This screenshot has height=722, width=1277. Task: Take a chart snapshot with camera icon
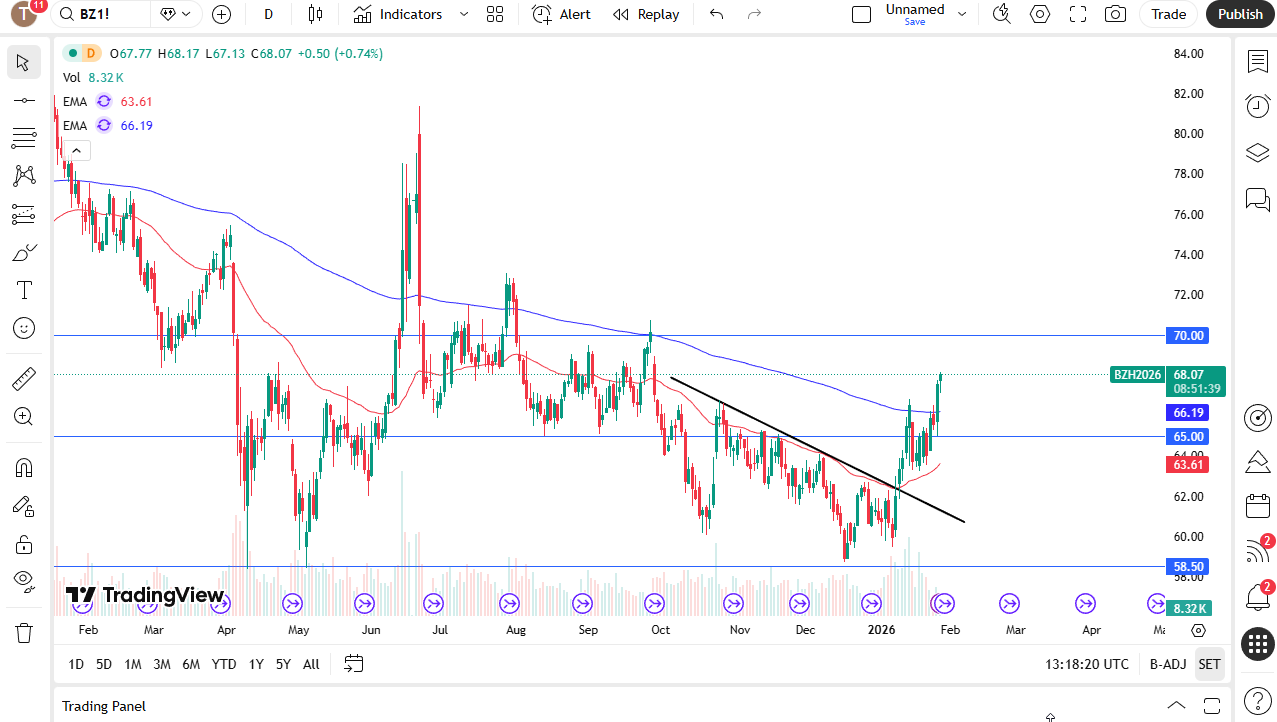(1115, 14)
